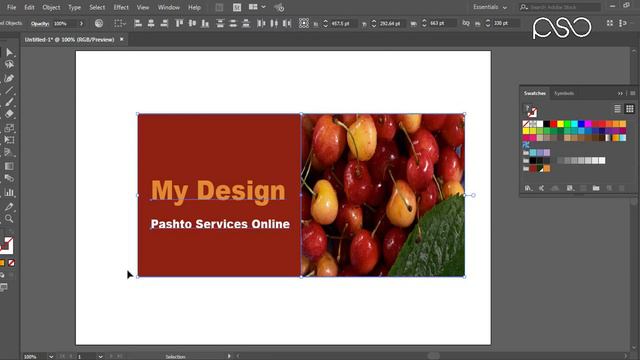Open the Edit menu
The width and height of the screenshot is (640, 360).
point(29,7)
